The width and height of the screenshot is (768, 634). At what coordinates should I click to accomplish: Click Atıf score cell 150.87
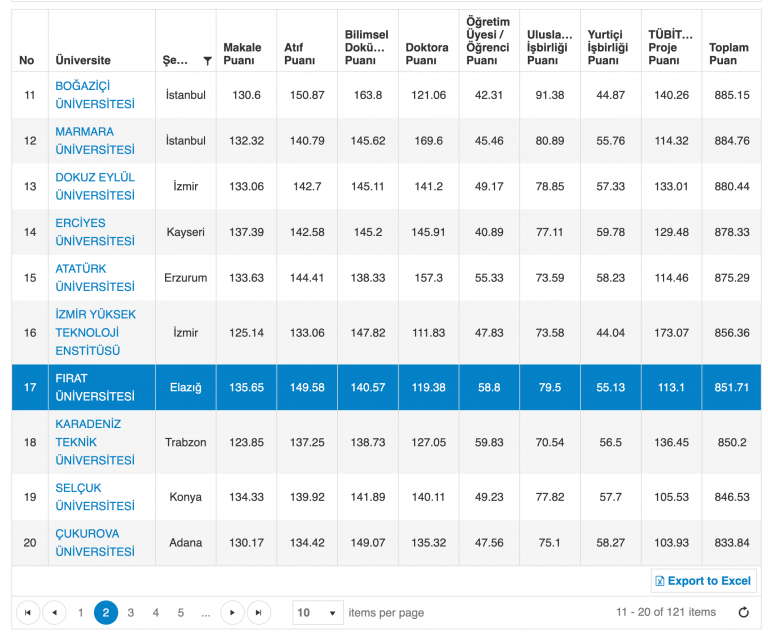point(307,95)
